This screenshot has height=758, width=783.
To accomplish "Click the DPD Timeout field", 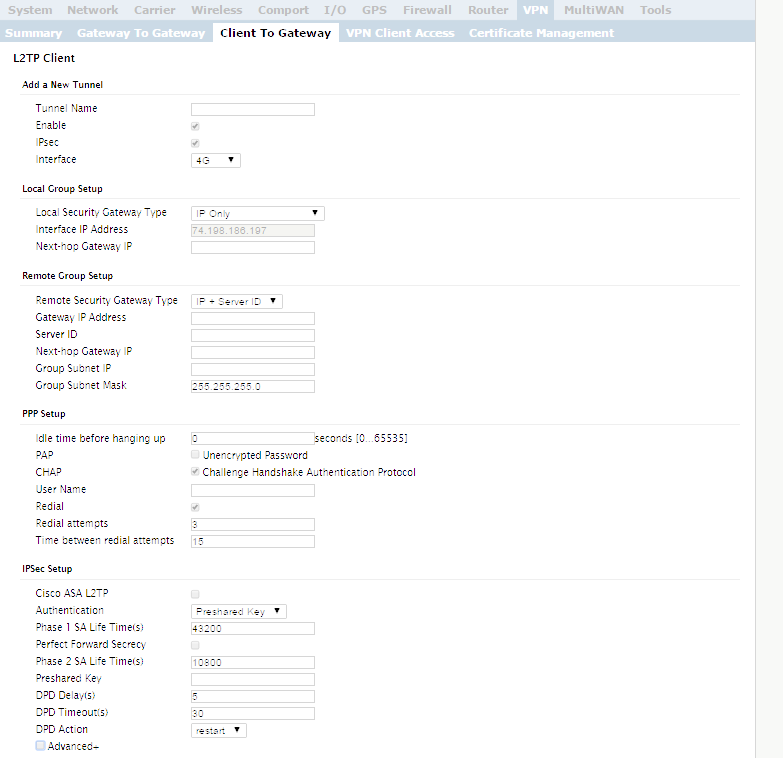I will coord(253,713).
